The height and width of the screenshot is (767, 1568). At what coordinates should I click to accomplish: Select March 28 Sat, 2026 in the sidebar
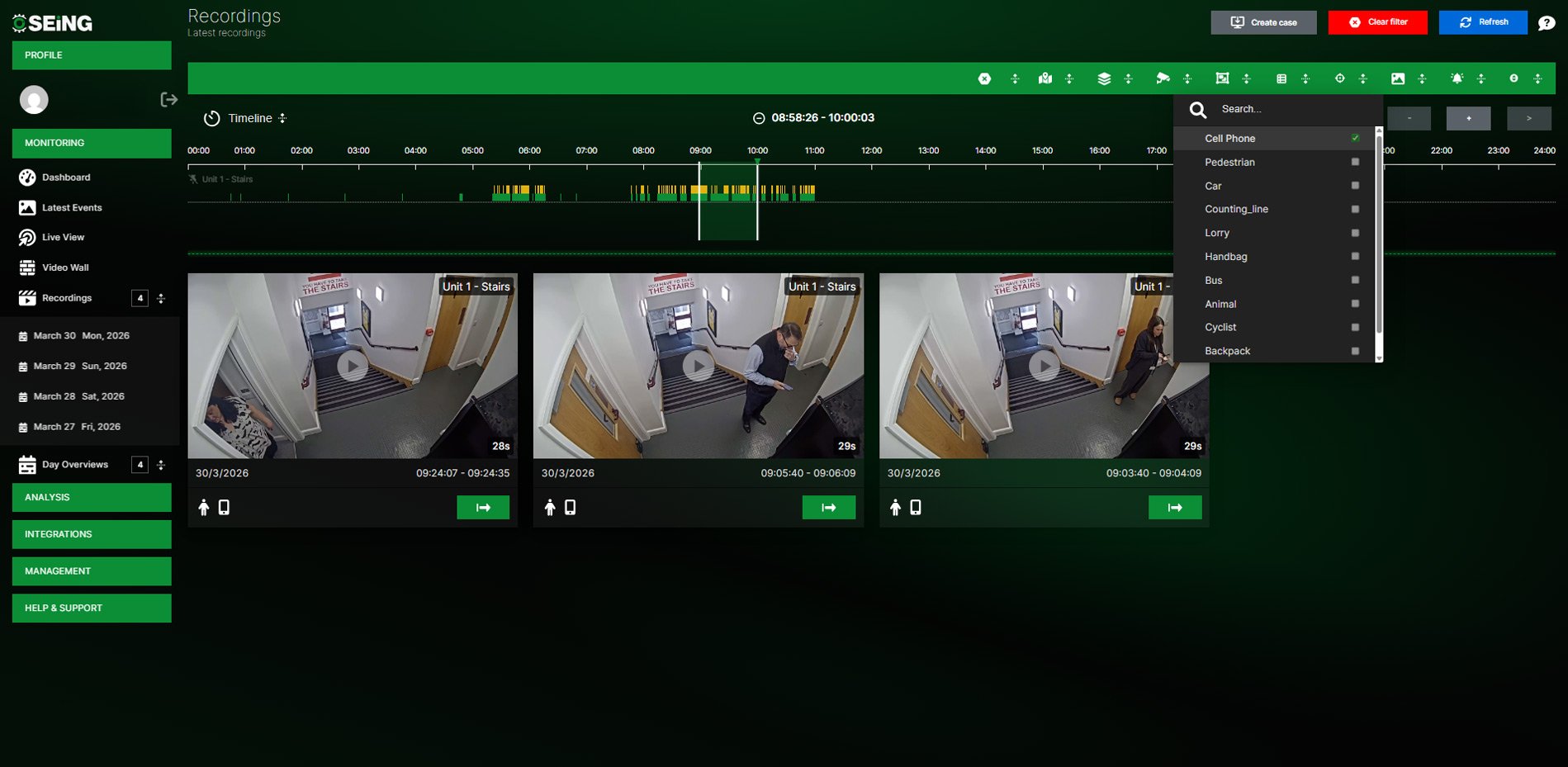click(78, 396)
